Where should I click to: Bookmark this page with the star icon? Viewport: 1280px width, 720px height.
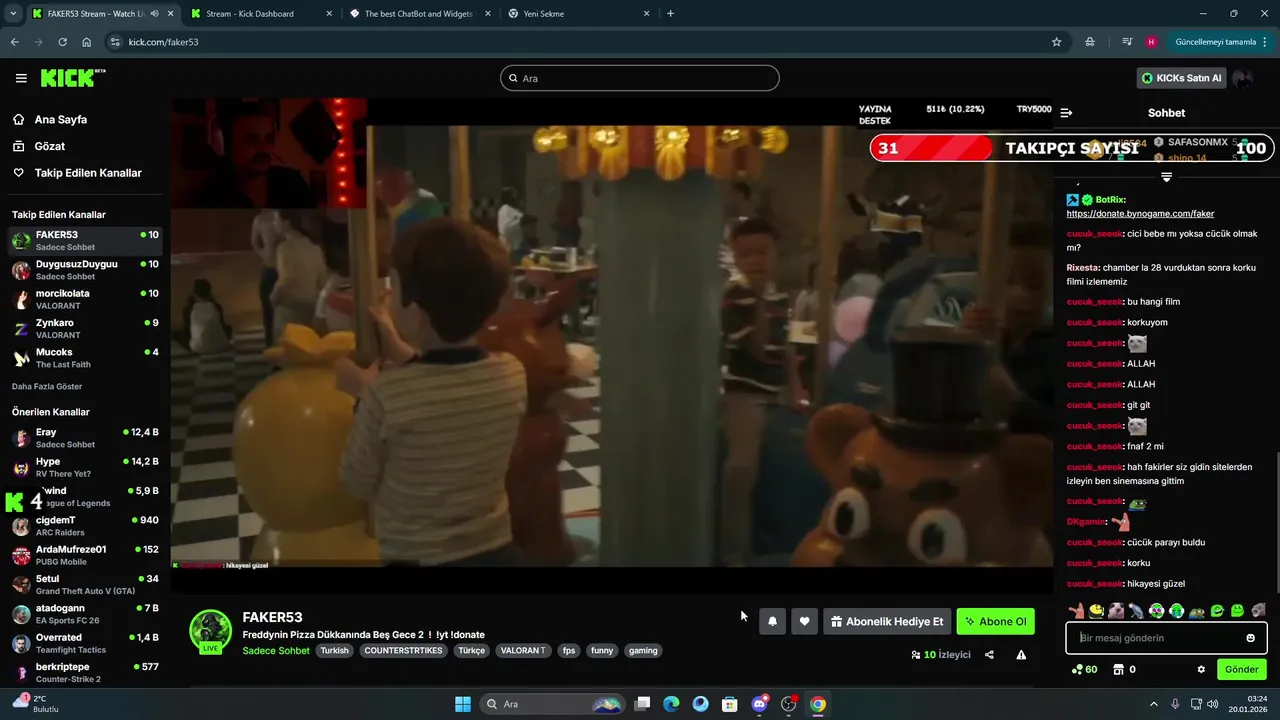(x=1056, y=42)
